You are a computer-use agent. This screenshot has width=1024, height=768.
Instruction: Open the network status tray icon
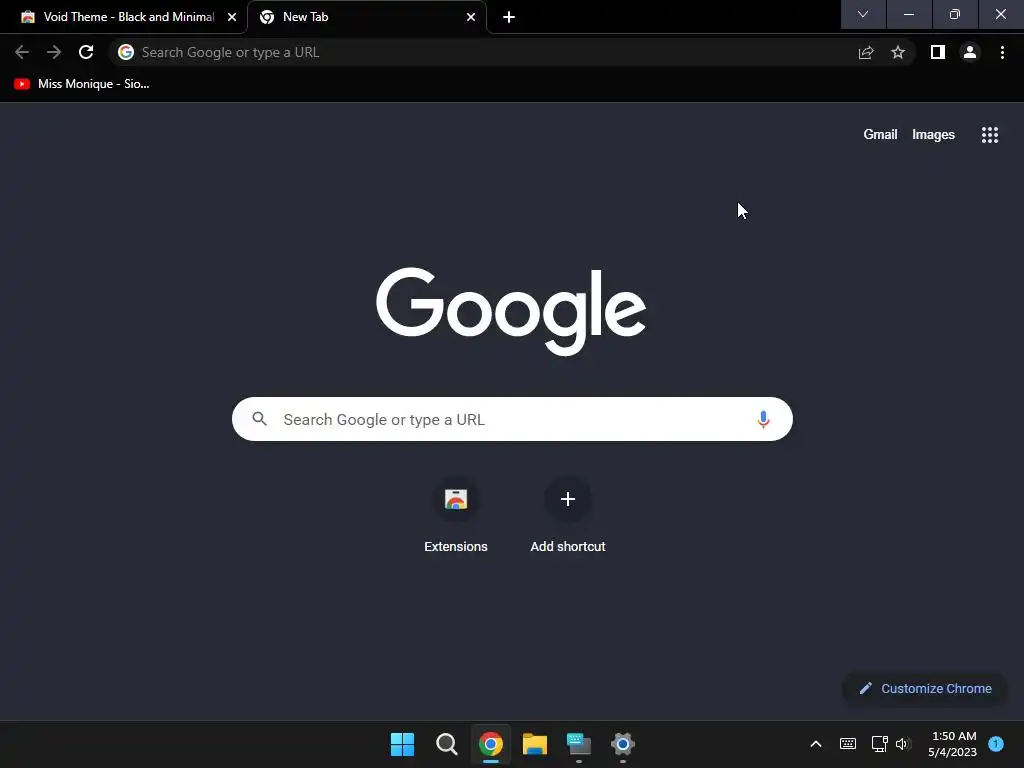(x=879, y=744)
